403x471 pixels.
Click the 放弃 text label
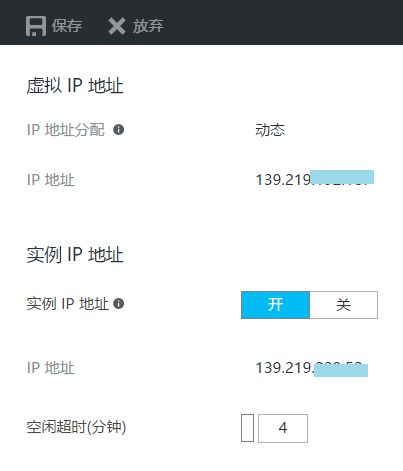[x=148, y=26]
